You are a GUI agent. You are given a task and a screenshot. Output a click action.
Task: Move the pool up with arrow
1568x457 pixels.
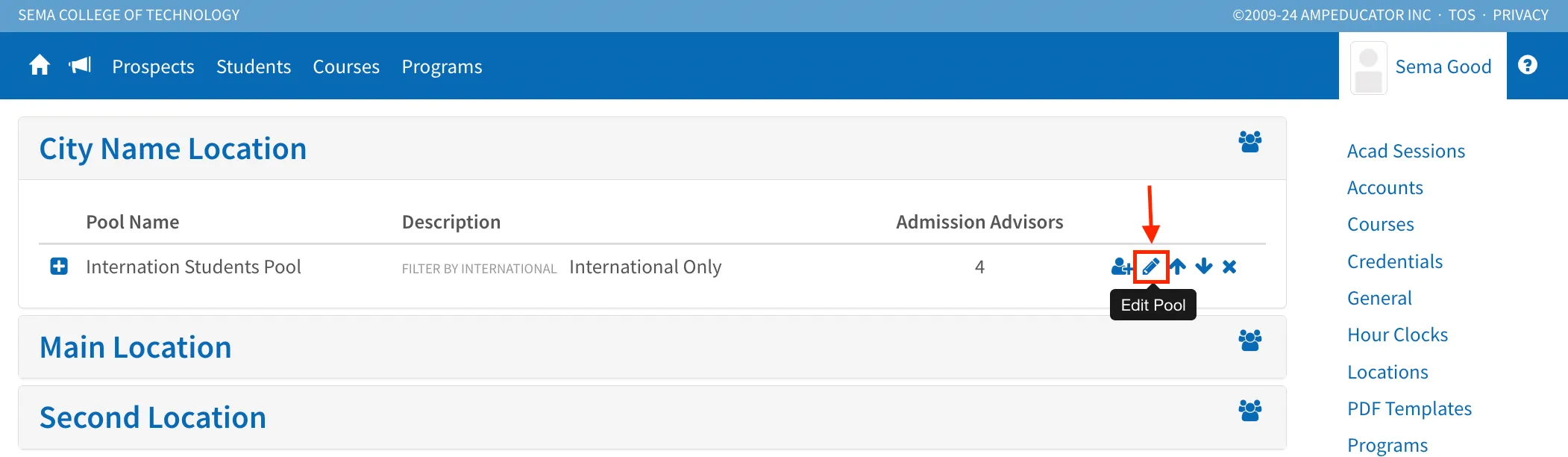pos(1178,267)
